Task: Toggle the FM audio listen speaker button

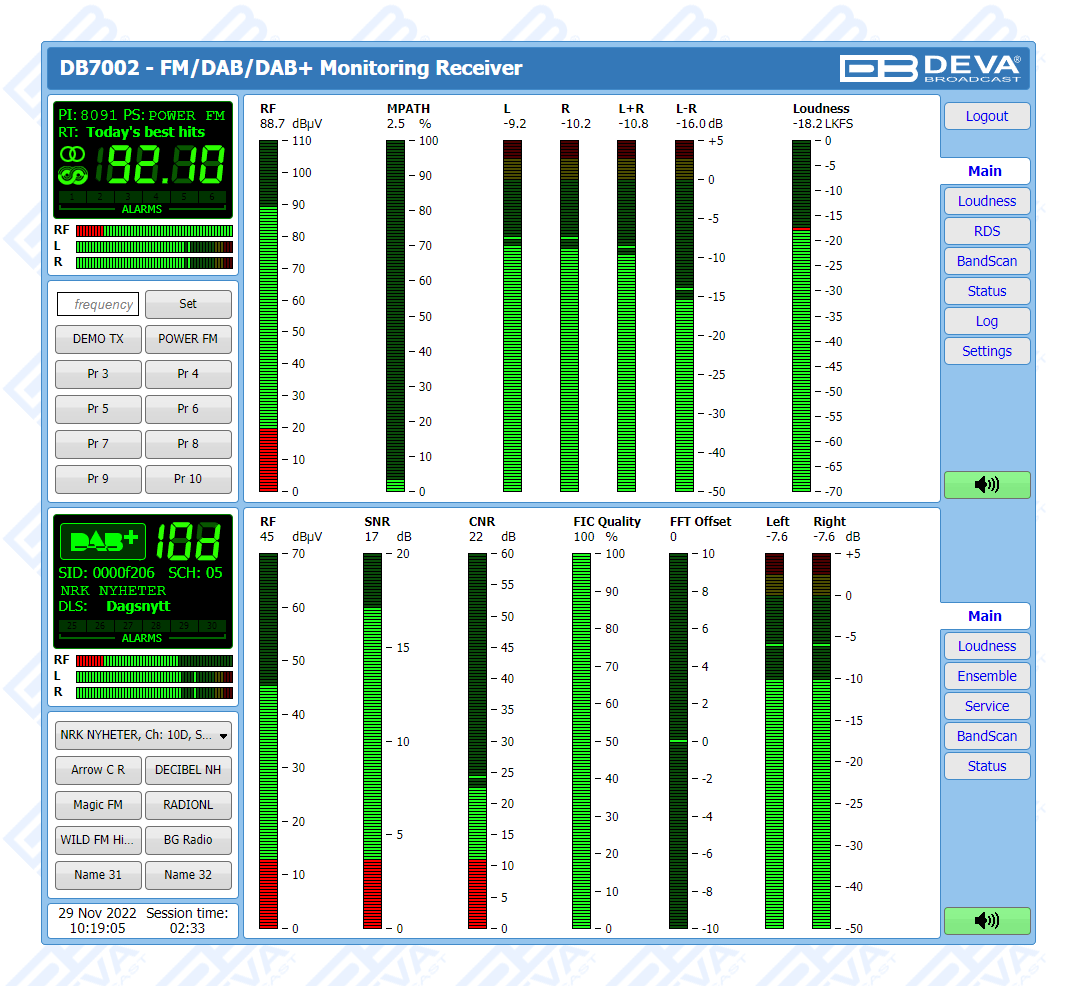Action: click(986, 485)
